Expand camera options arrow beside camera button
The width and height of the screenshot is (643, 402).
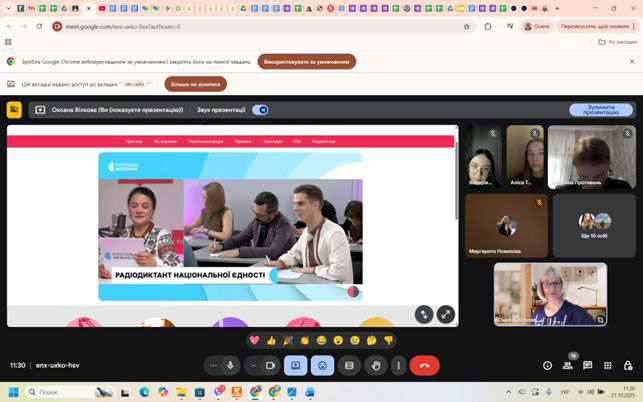(x=253, y=366)
